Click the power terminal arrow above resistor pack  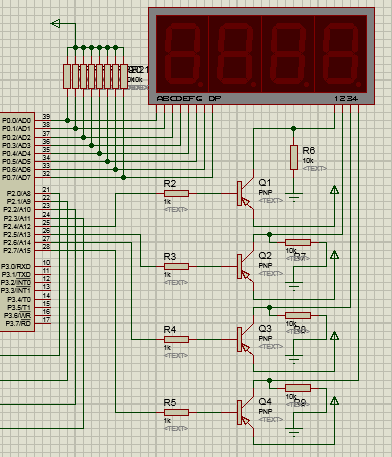click(x=56, y=24)
